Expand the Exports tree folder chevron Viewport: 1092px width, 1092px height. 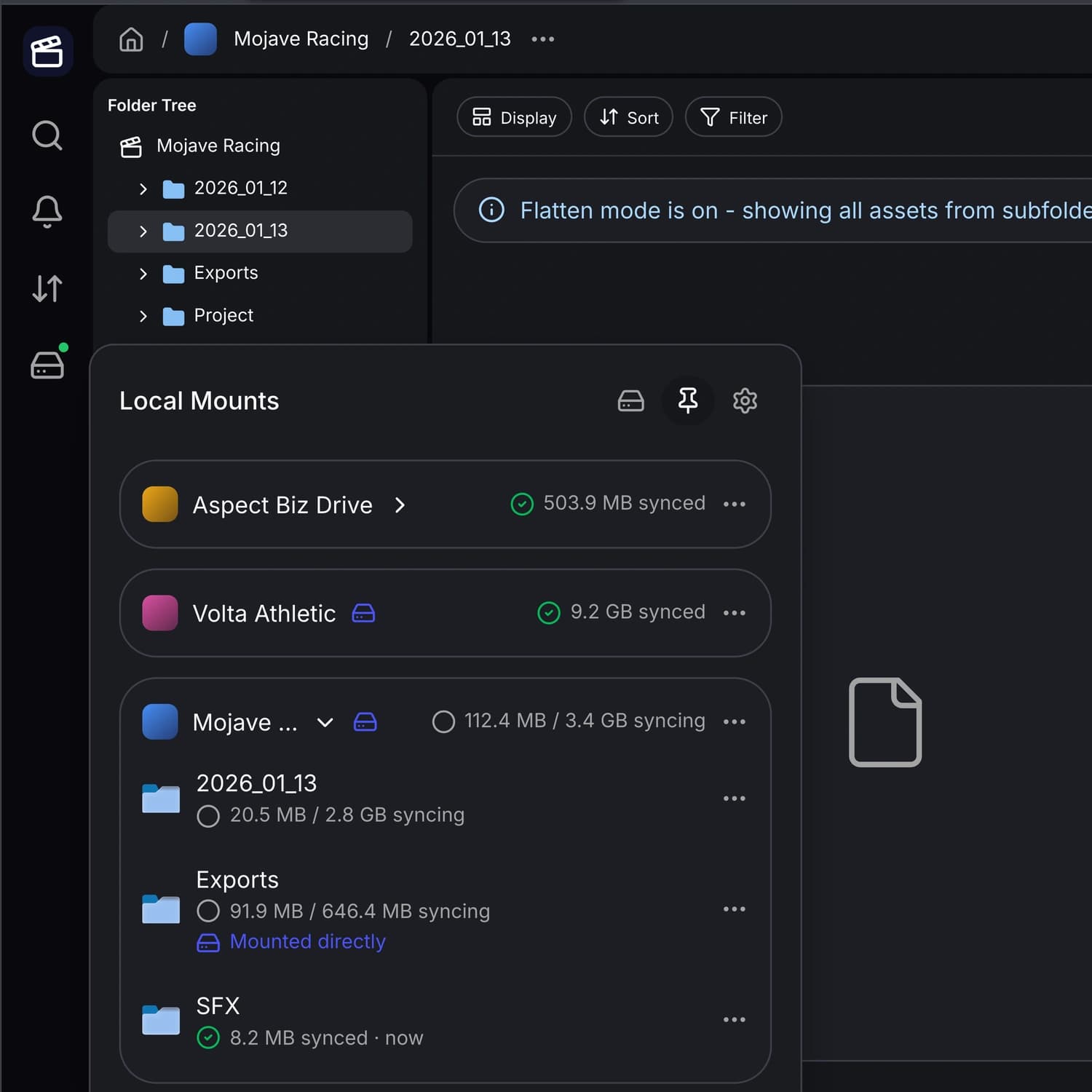coord(143,274)
